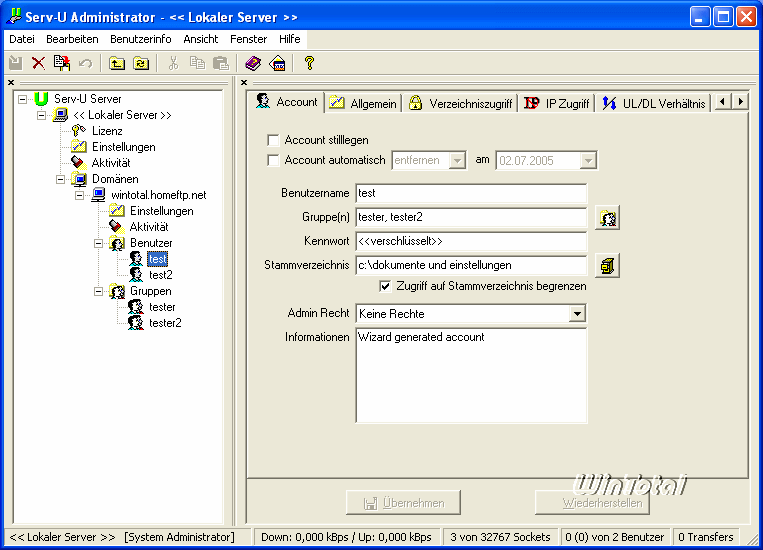The height and width of the screenshot is (550, 763).
Task: Click into the Benutzername field
Action: click(x=471, y=193)
